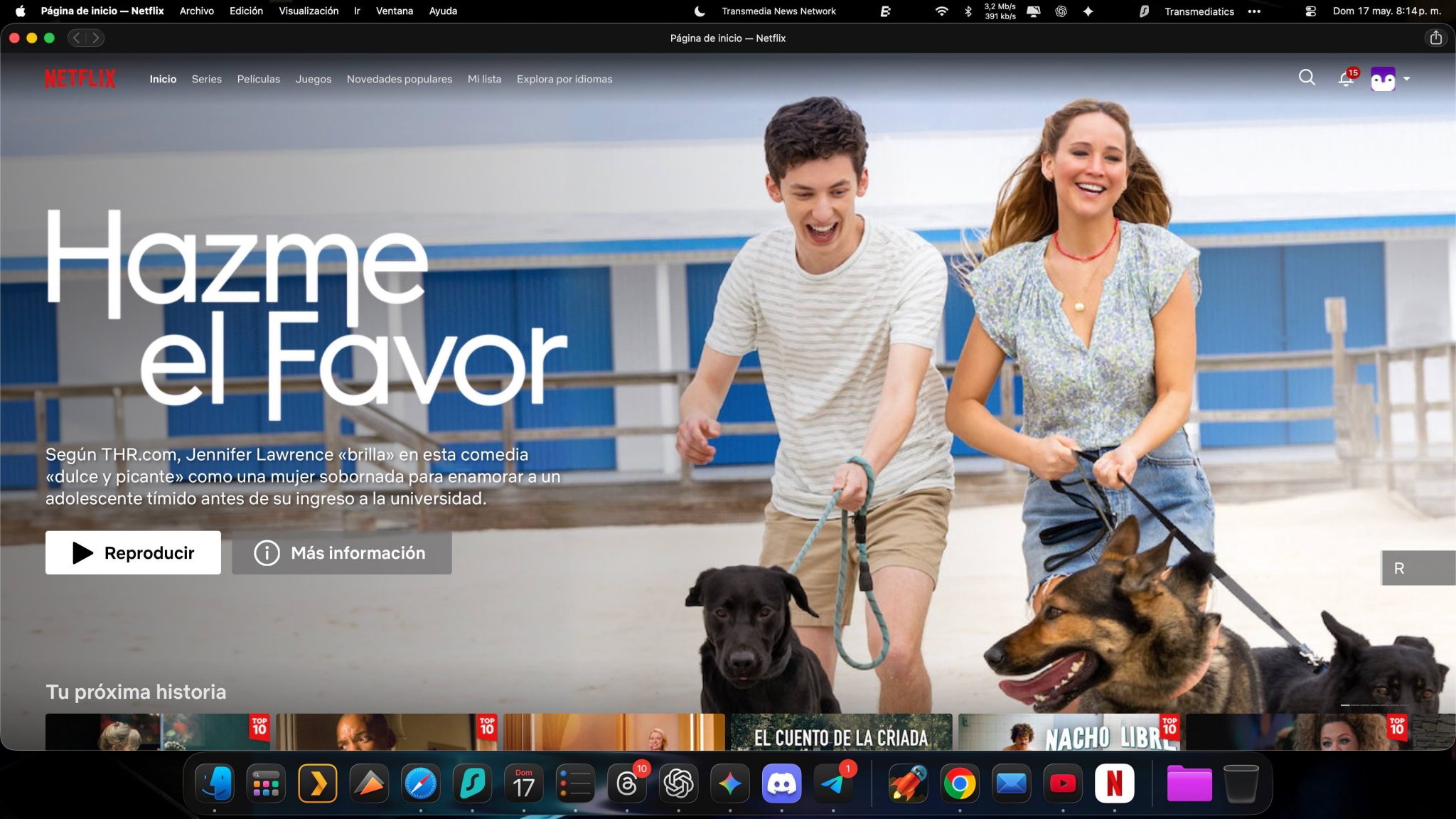This screenshot has width=1456, height=819.
Task: Open ChatGPT from the Dock
Action: coord(678,783)
